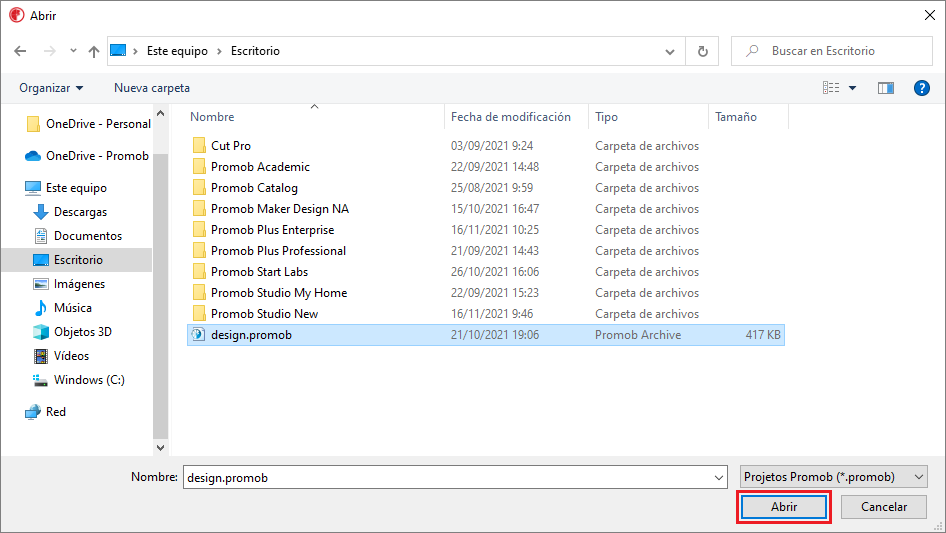Select the design.promob file
Viewport: 946px width, 533px height.
tap(486, 335)
